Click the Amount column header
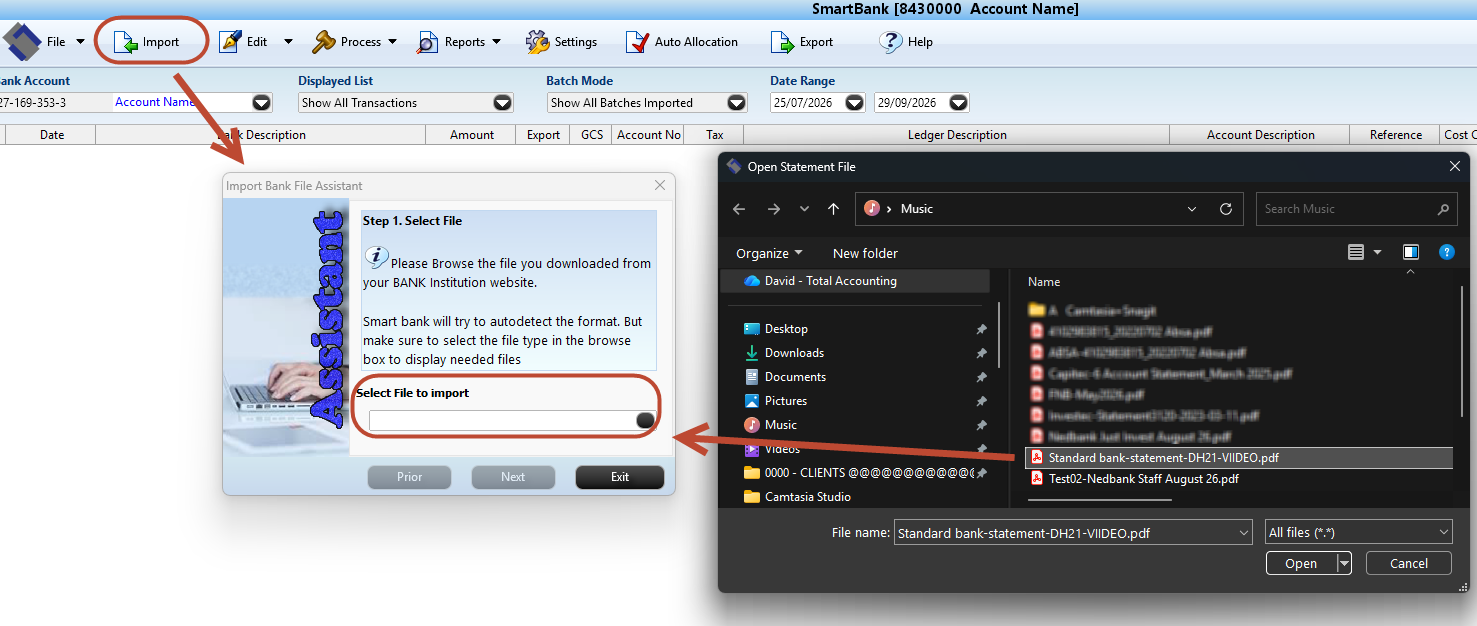The image size is (1477, 626). [x=471, y=135]
